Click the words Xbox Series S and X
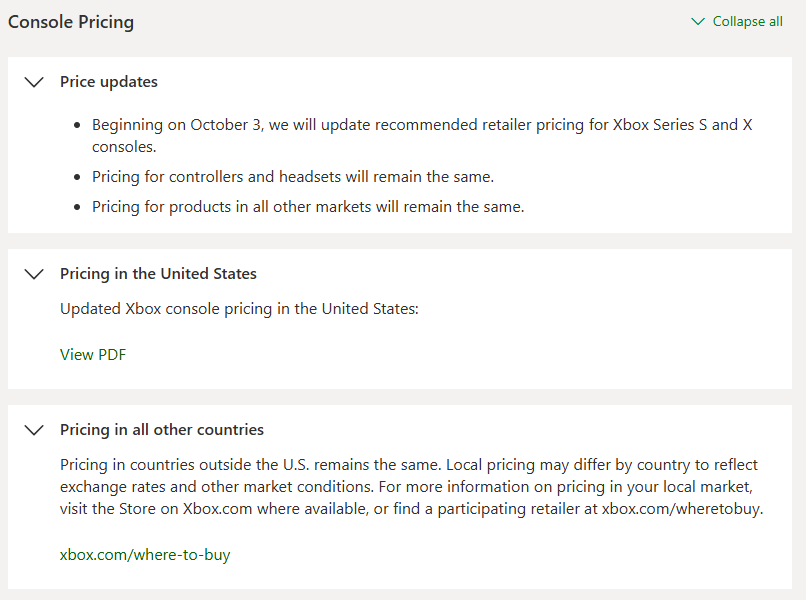Screen dimensions: 806x600 click(x=682, y=125)
